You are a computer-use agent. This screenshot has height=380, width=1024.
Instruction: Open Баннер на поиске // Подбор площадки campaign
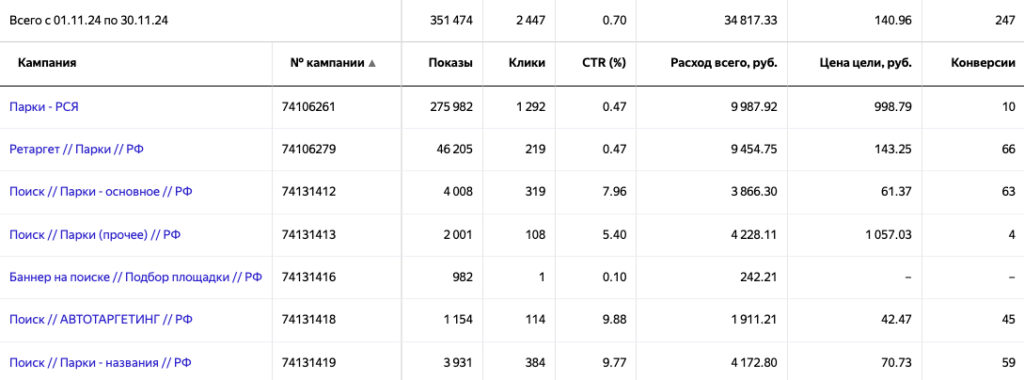point(136,277)
